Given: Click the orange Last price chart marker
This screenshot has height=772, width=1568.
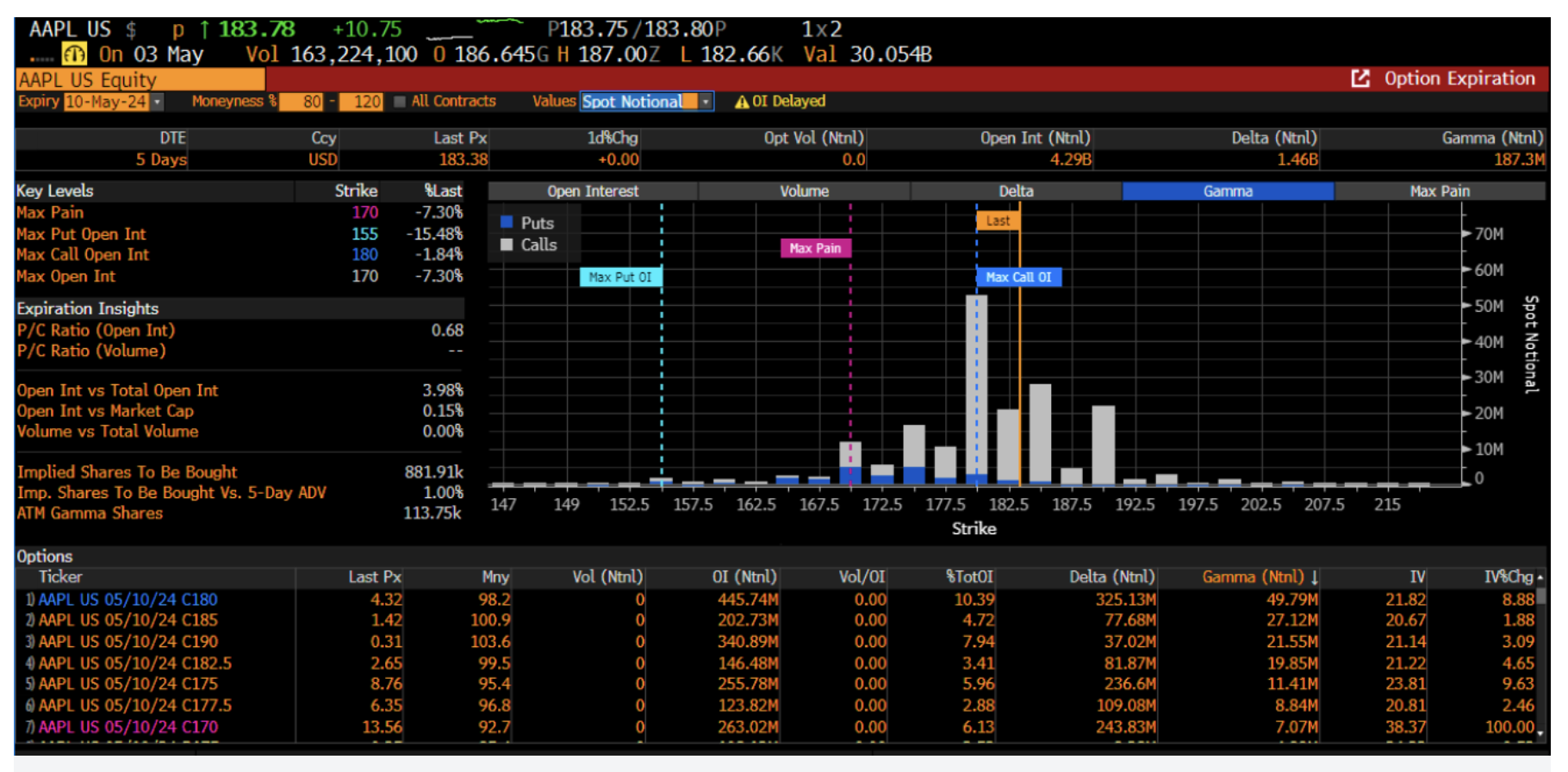Looking at the screenshot, I should point(998,221).
